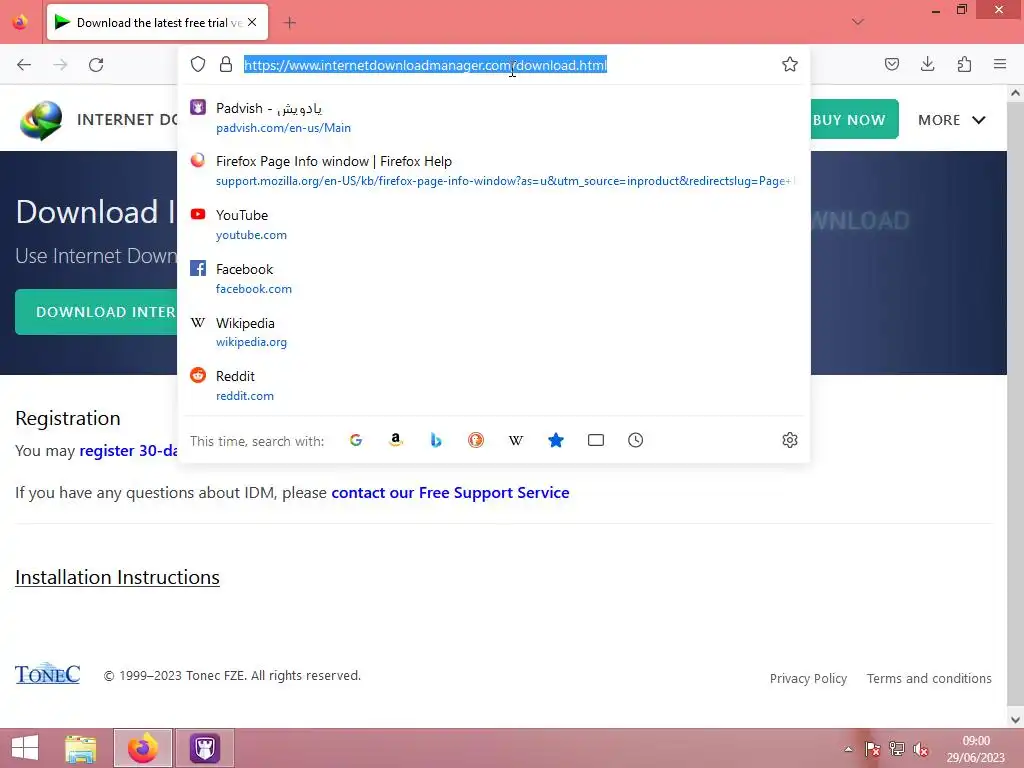
Task: Click Firefox icon in taskbar
Action: point(143,748)
